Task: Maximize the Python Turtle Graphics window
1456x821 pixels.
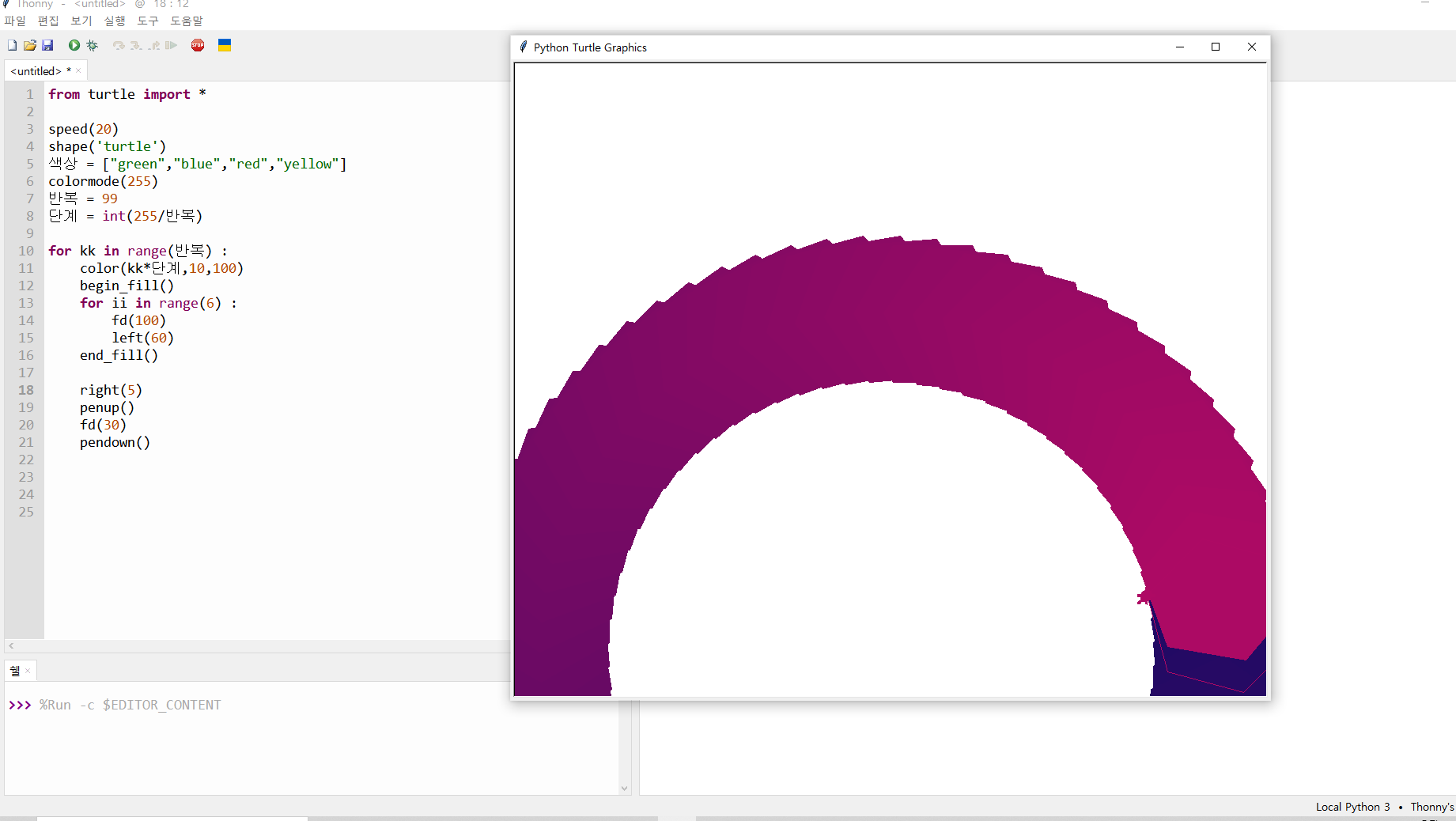Action: click(1216, 47)
